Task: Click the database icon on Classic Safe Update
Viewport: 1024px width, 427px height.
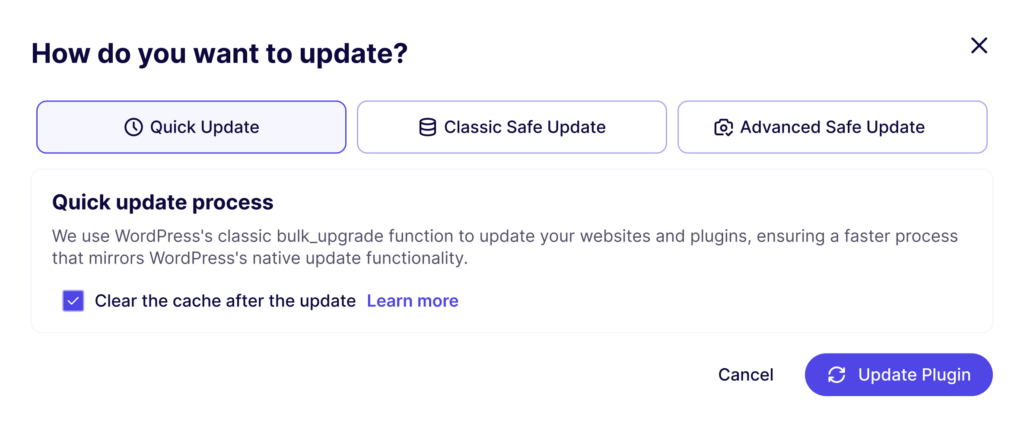Action: point(427,127)
